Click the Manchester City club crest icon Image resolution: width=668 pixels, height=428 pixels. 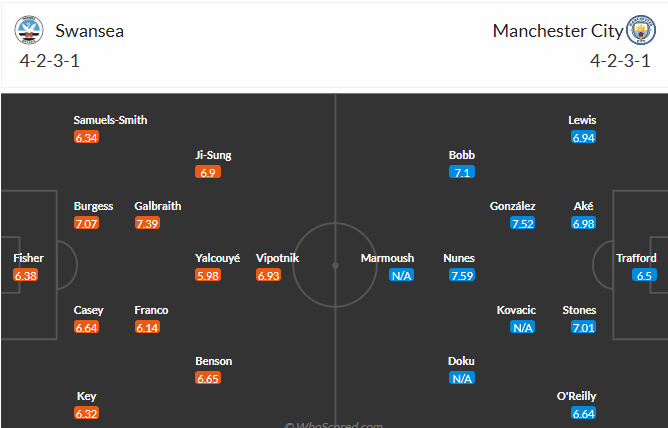coord(638,30)
